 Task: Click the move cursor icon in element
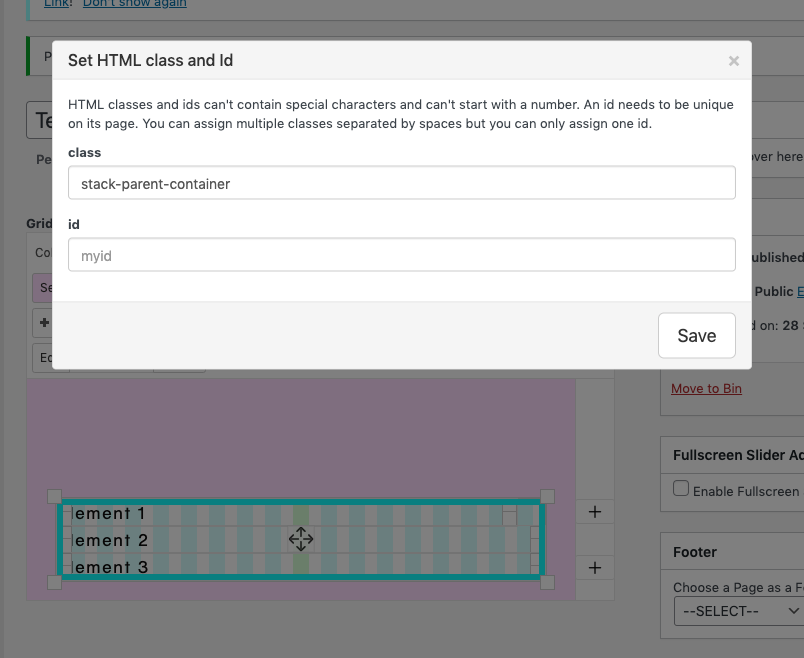[300, 540]
